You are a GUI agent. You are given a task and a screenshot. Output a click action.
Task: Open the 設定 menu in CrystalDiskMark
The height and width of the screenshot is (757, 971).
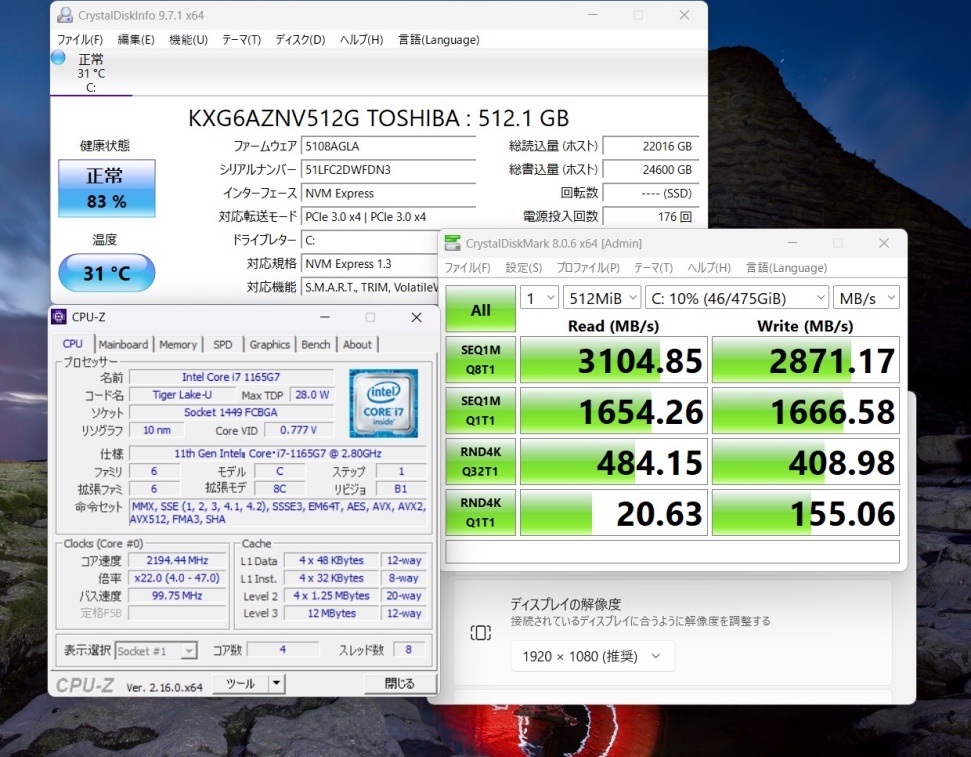click(x=521, y=268)
